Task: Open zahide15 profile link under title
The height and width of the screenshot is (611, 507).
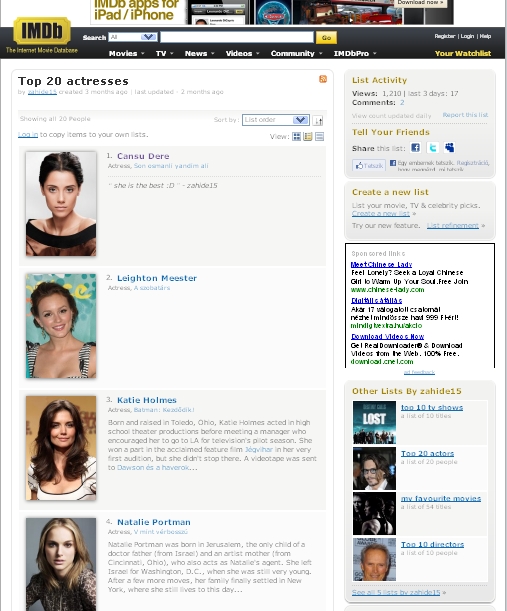Action: [42, 92]
